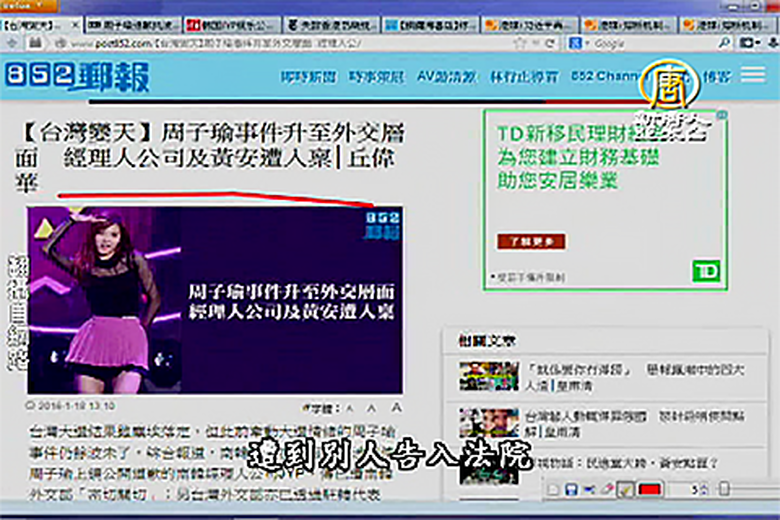Click the largest font size A

(396, 407)
